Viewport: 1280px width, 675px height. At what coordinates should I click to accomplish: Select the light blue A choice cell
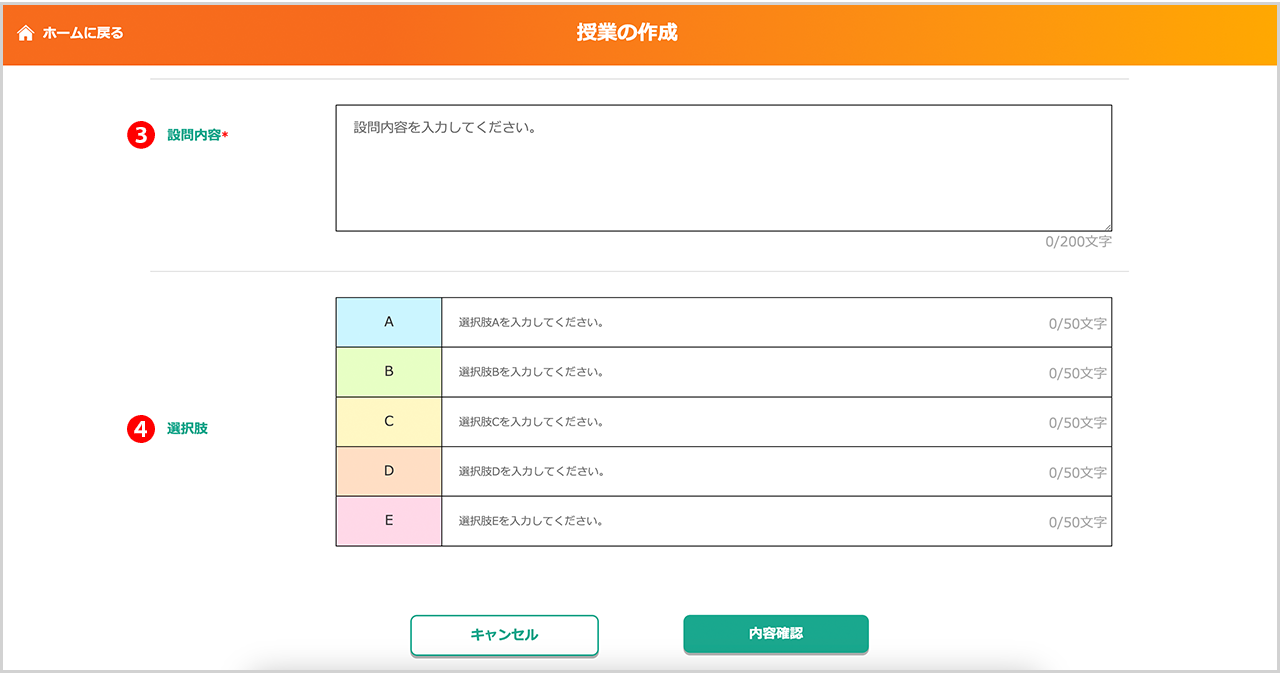pyautogui.click(x=389, y=322)
